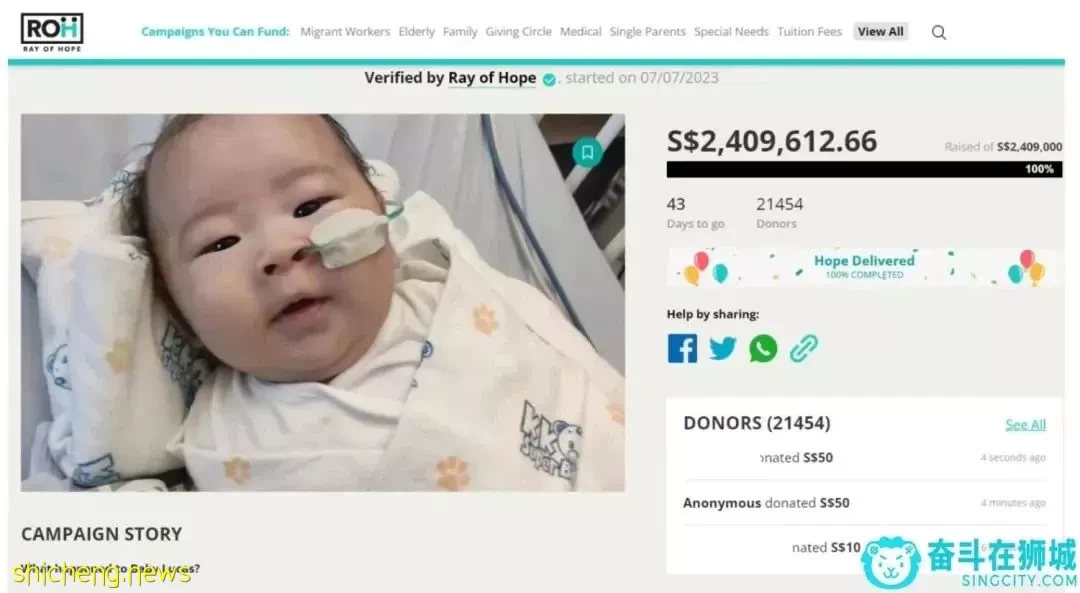1080x593 pixels.
Task: Open Special Needs category
Action: coord(731,32)
